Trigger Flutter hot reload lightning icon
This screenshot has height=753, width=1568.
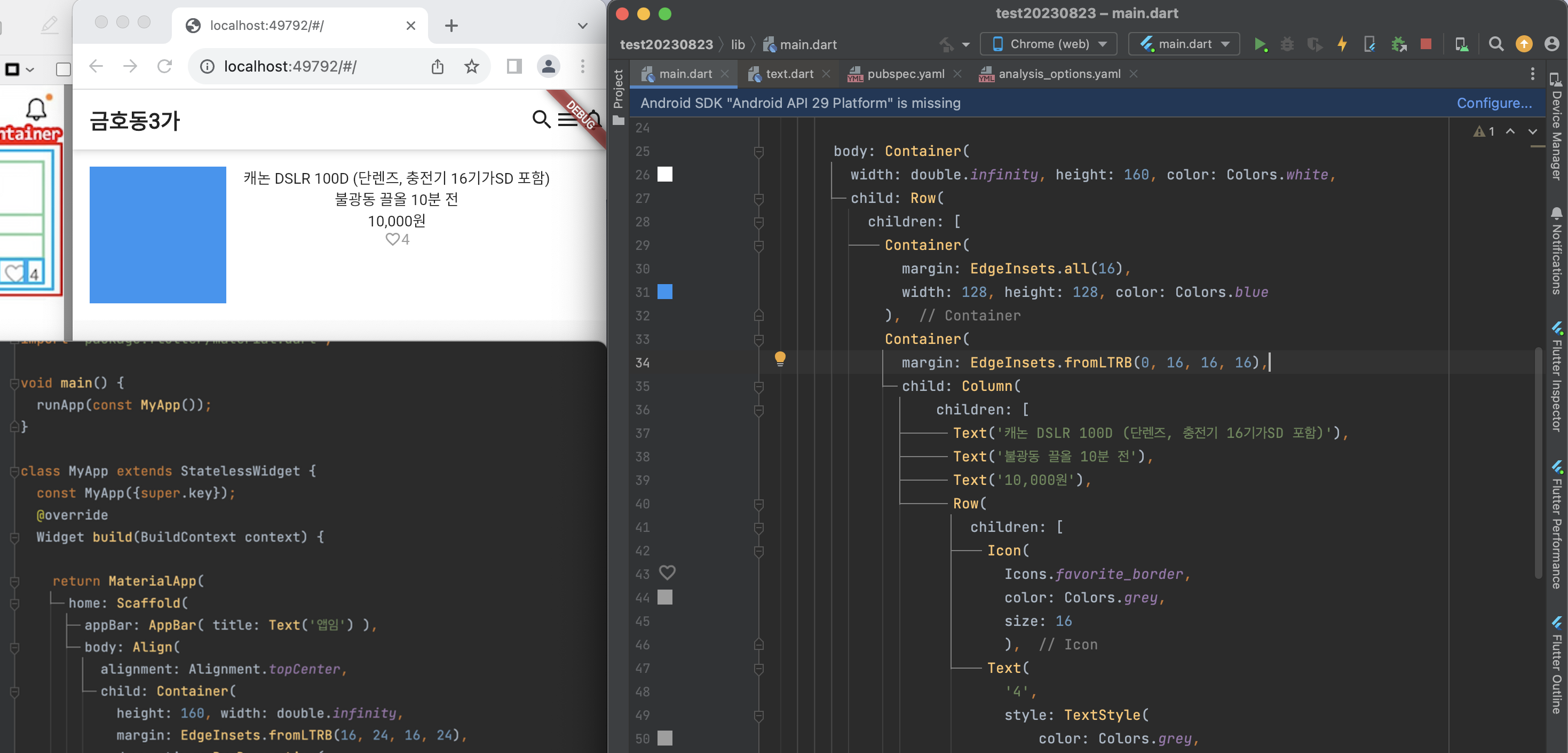tap(1342, 44)
